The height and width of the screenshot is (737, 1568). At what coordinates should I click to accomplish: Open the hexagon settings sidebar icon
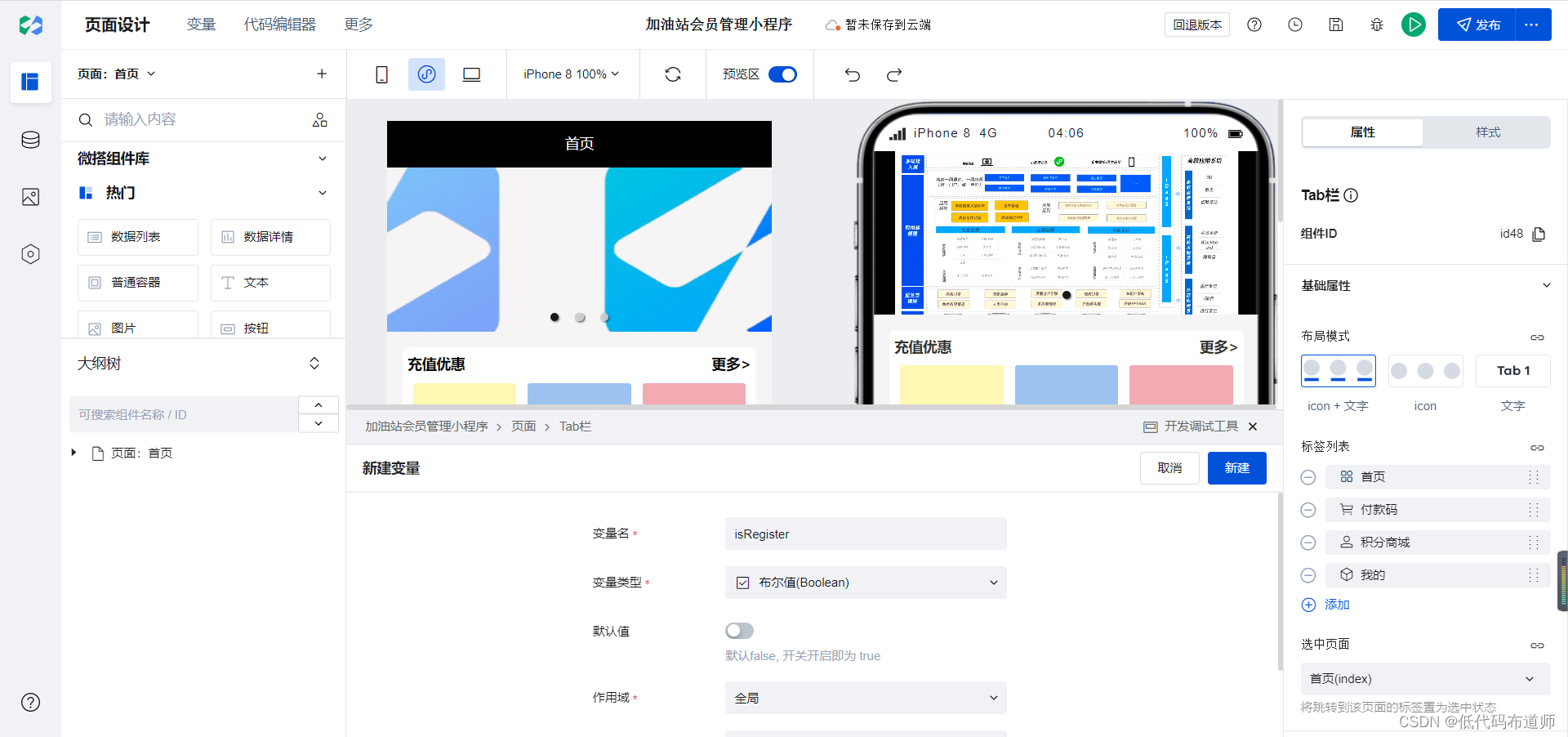point(30,254)
